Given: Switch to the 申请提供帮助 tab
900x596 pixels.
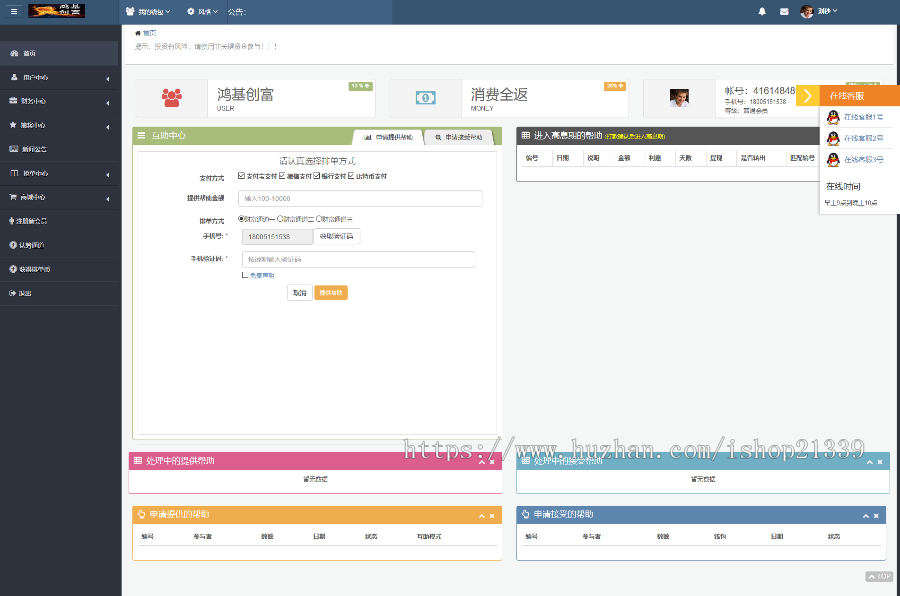Looking at the screenshot, I should pos(389,137).
